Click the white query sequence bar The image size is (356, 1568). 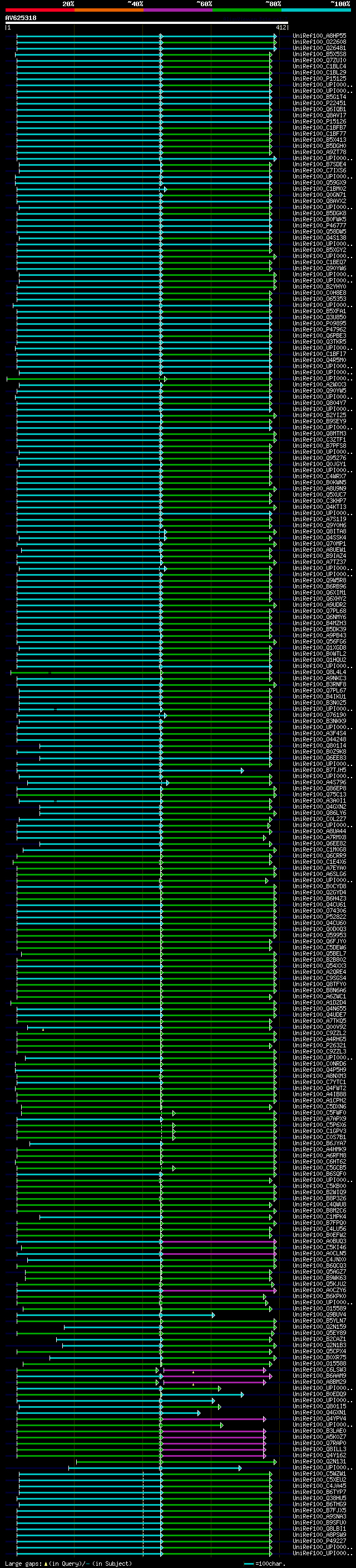click(147, 23)
